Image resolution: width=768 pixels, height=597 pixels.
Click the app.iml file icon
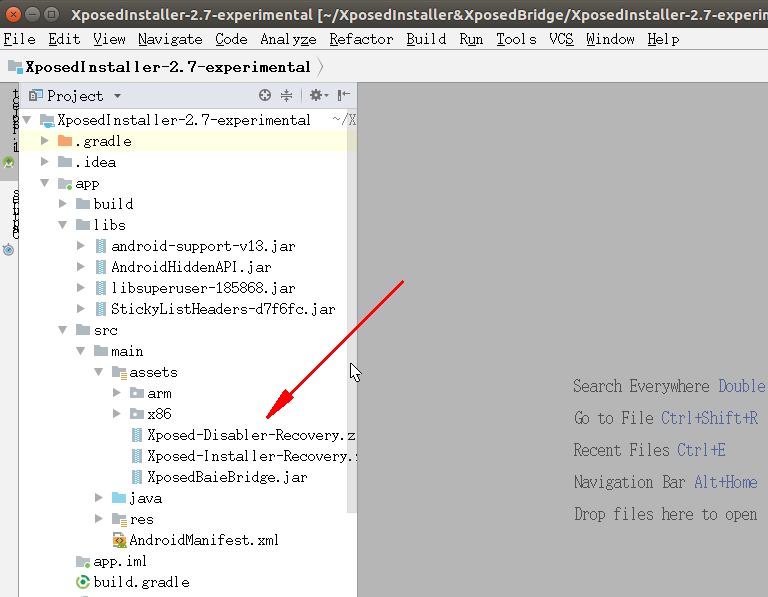(83, 561)
